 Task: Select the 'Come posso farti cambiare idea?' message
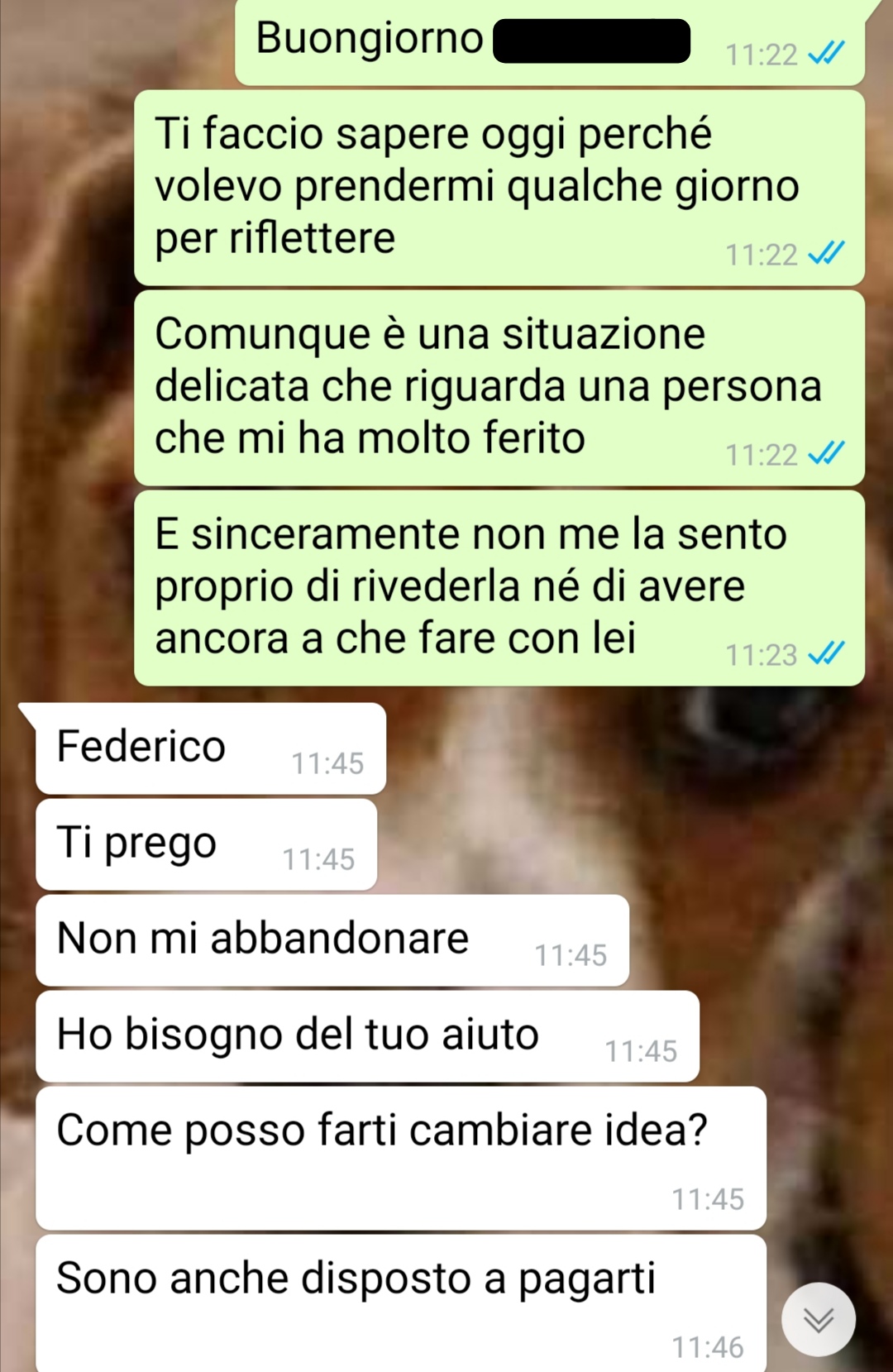coord(401,1159)
